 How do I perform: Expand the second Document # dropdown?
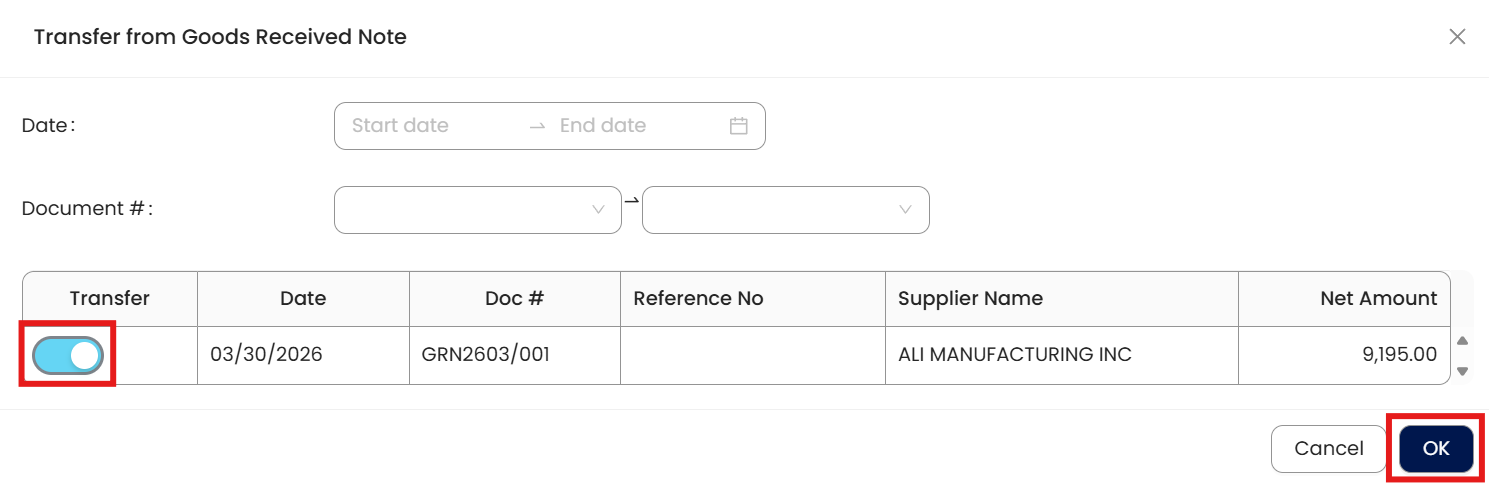(786, 210)
